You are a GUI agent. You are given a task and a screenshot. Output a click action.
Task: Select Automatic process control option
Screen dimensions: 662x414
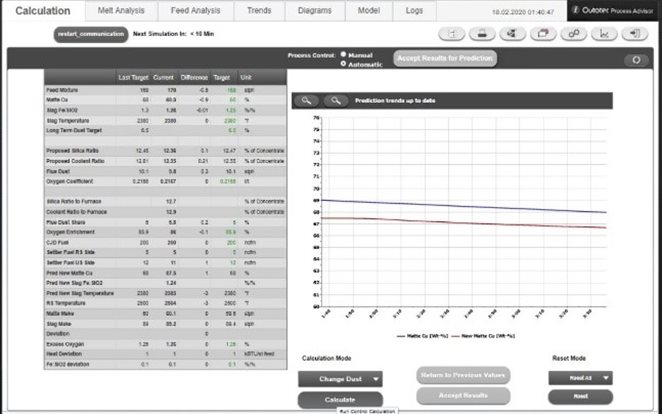[343, 63]
